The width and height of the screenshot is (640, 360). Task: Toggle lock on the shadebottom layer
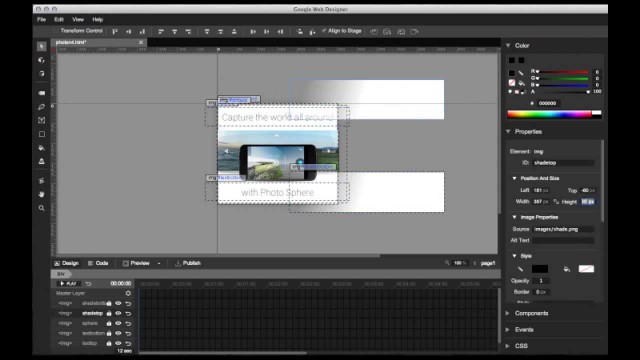(x=109, y=303)
